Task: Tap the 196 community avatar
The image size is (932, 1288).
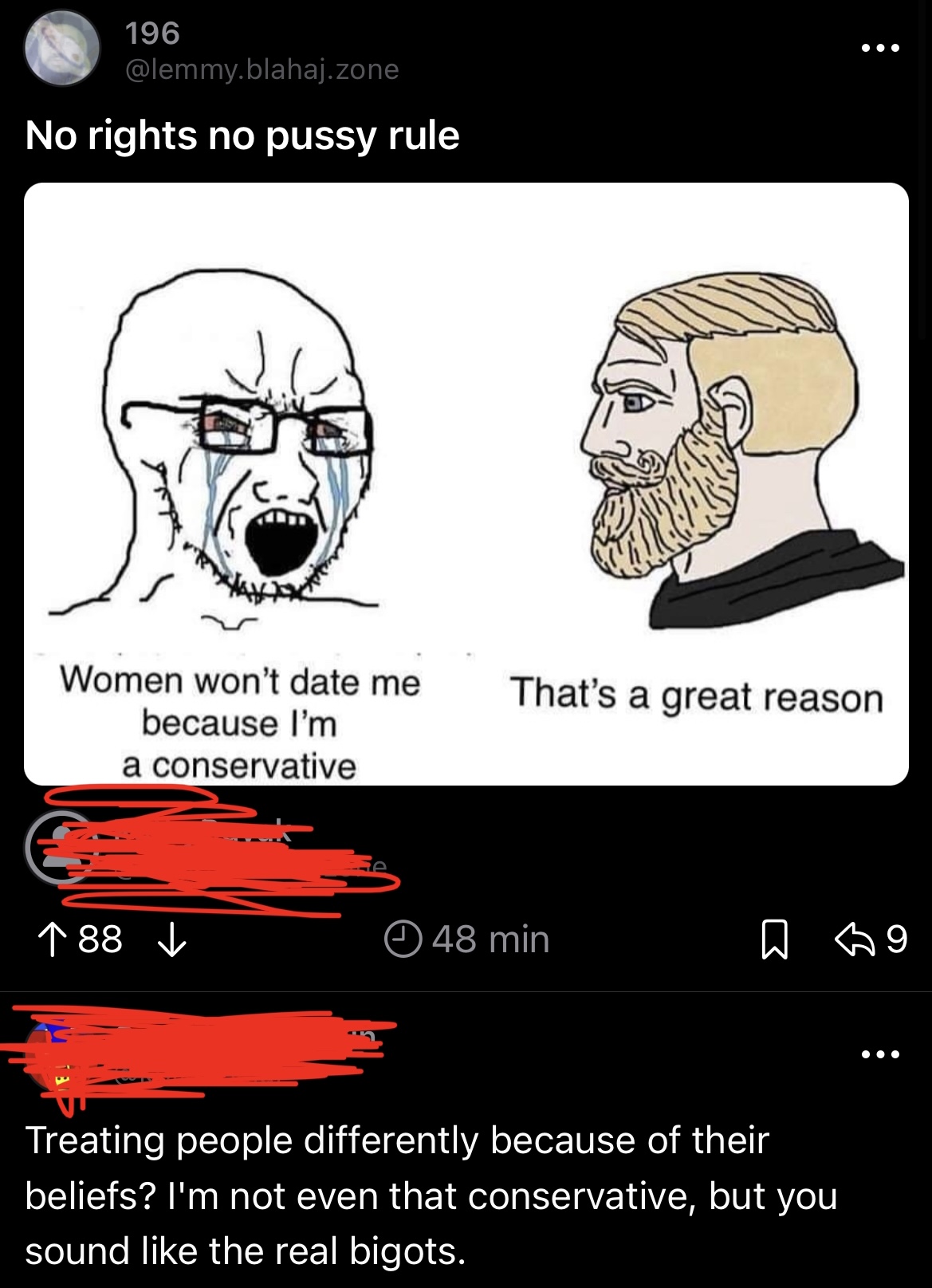Action: tap(62, 49)
